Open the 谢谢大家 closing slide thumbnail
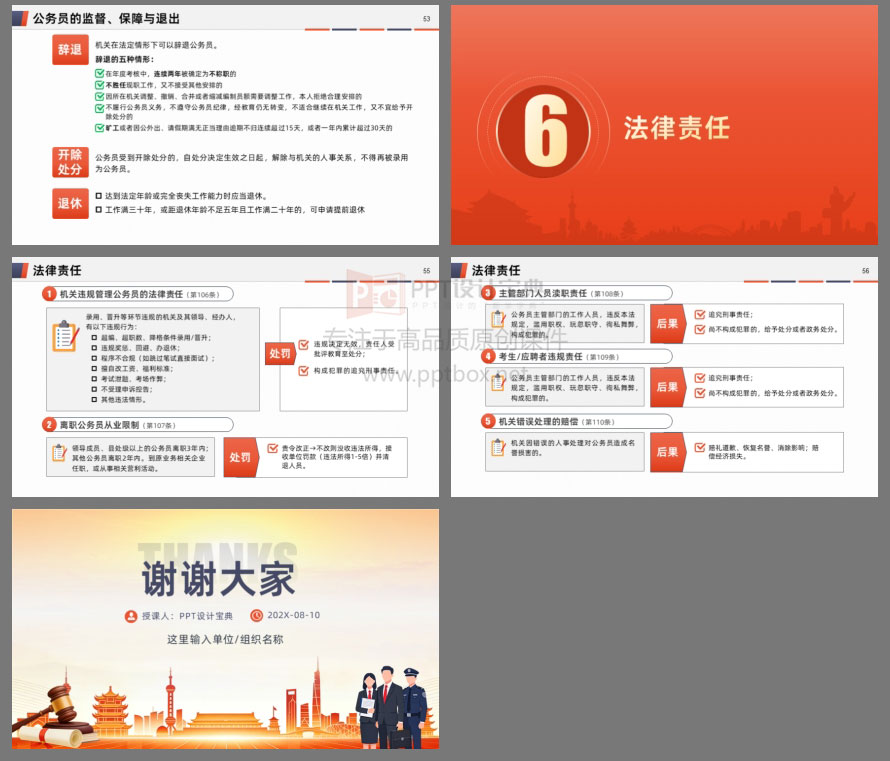 pyautogui.click(x=225, y=629)
